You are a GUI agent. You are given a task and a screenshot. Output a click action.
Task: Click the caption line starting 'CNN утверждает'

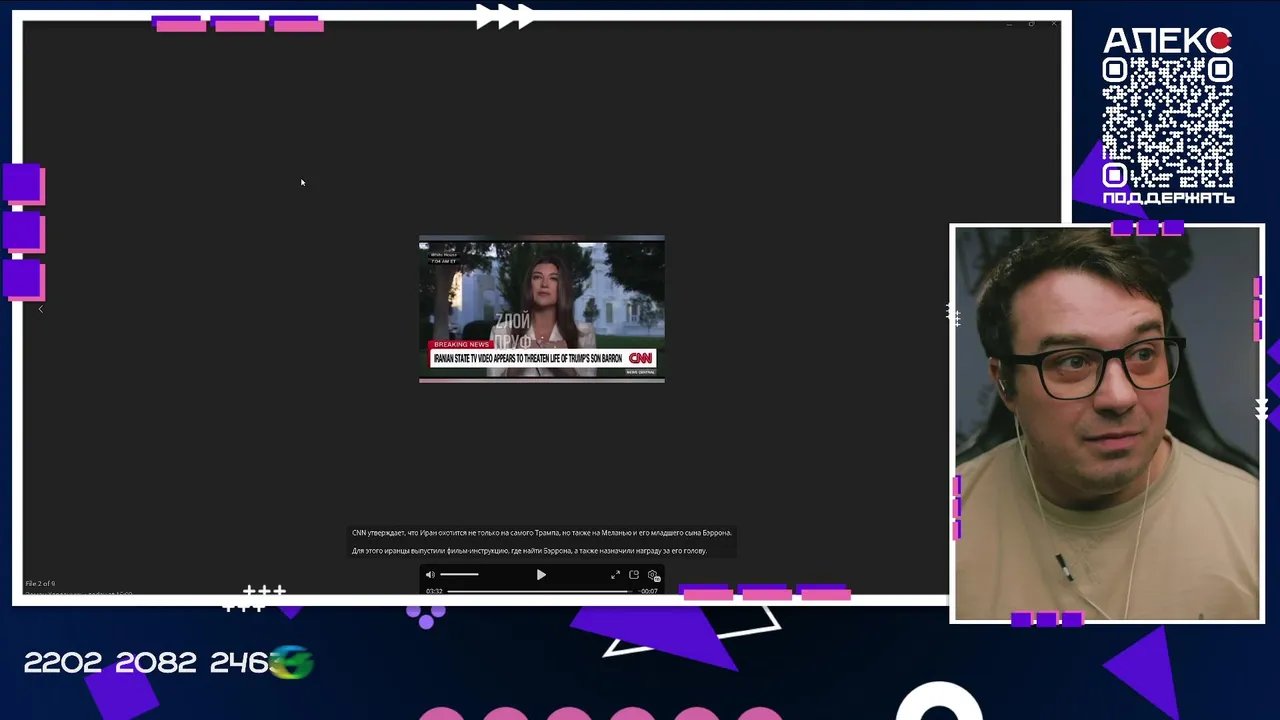click(541, 533)
